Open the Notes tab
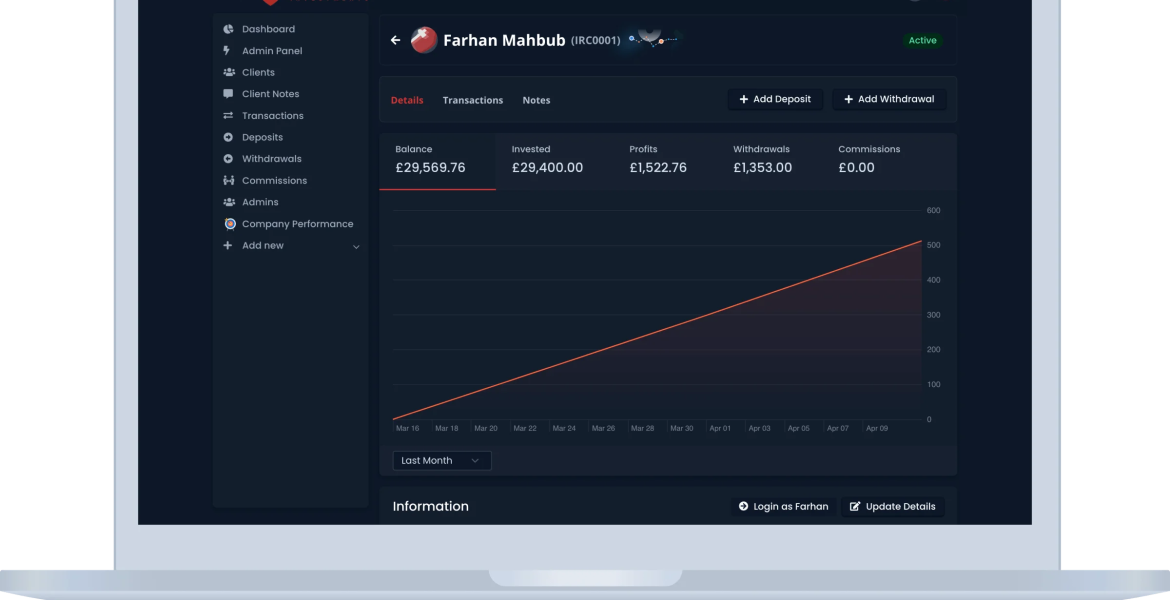Screen dimensions: 1170x600 coord(536,100)
